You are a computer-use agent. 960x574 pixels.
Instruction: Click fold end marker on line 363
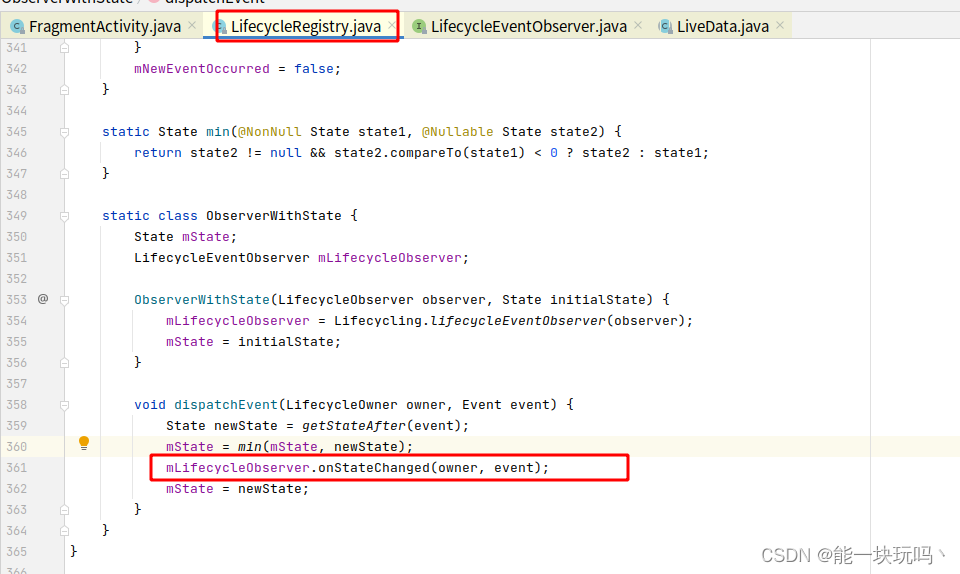pos(64,510)
